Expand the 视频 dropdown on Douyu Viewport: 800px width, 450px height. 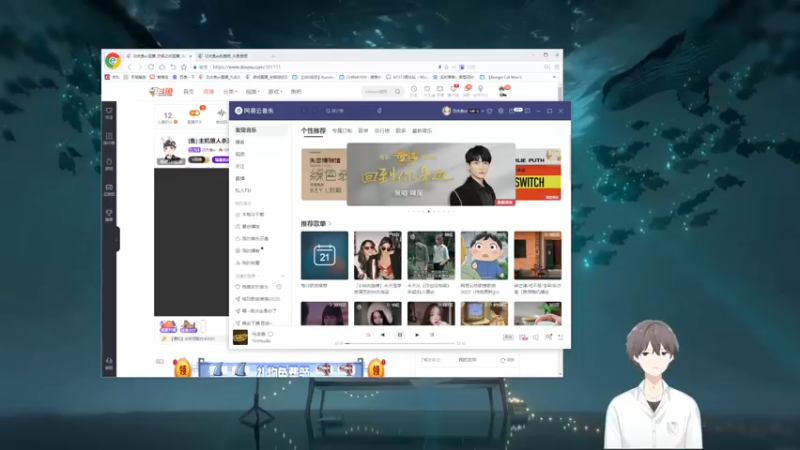[253, 92]
